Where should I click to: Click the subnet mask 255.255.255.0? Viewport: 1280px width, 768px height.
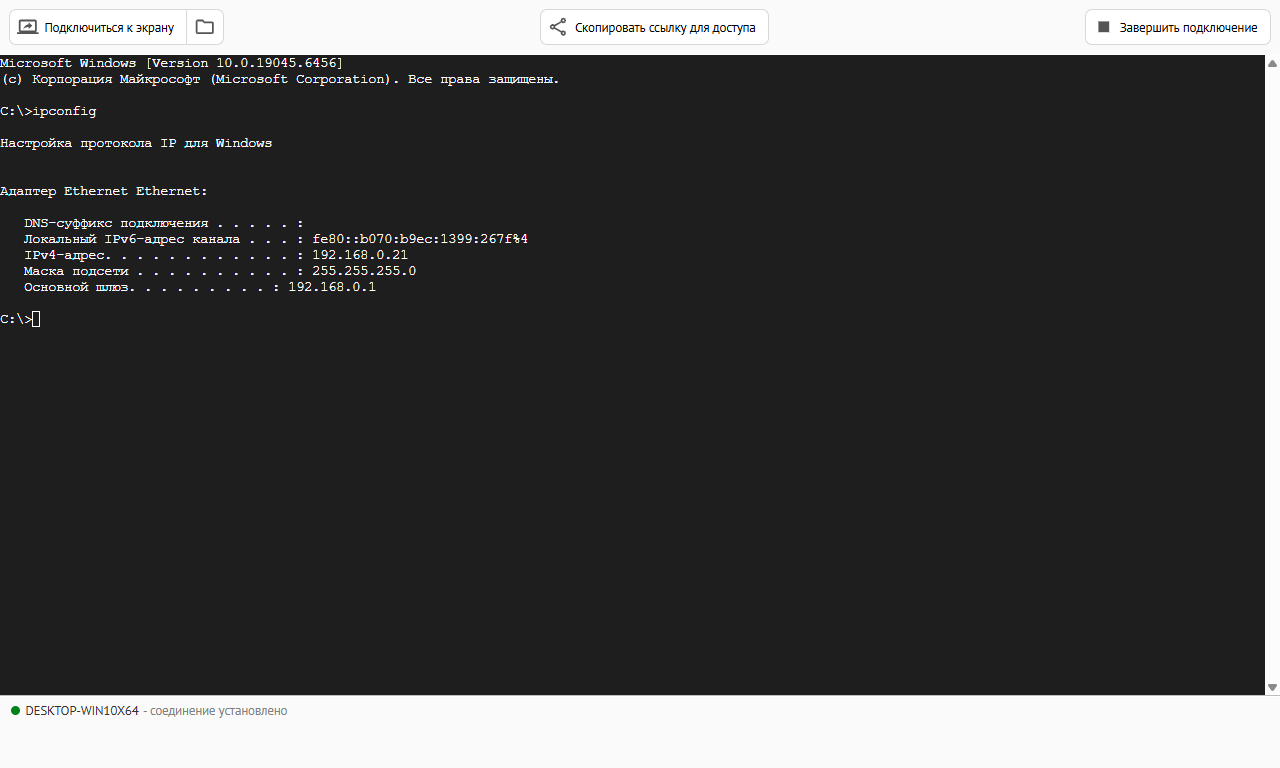pyautogui.click(x=364, y=271)
